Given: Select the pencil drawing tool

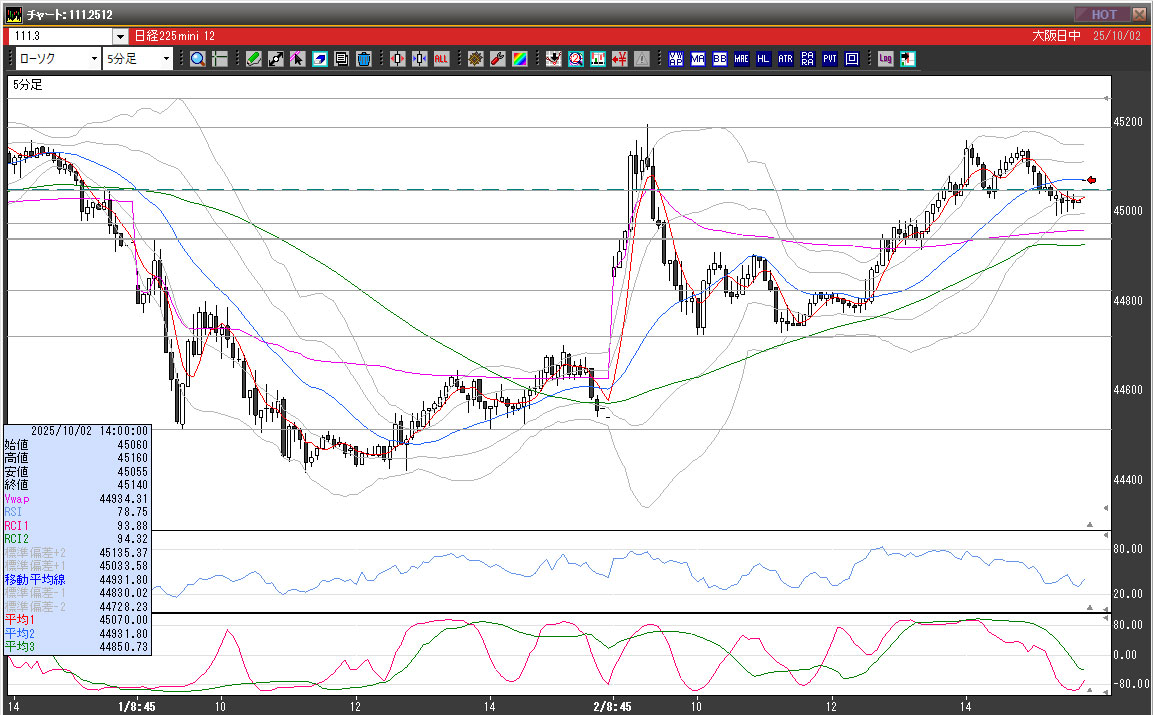Looking at the screenshot, I should tap(254, 59).
